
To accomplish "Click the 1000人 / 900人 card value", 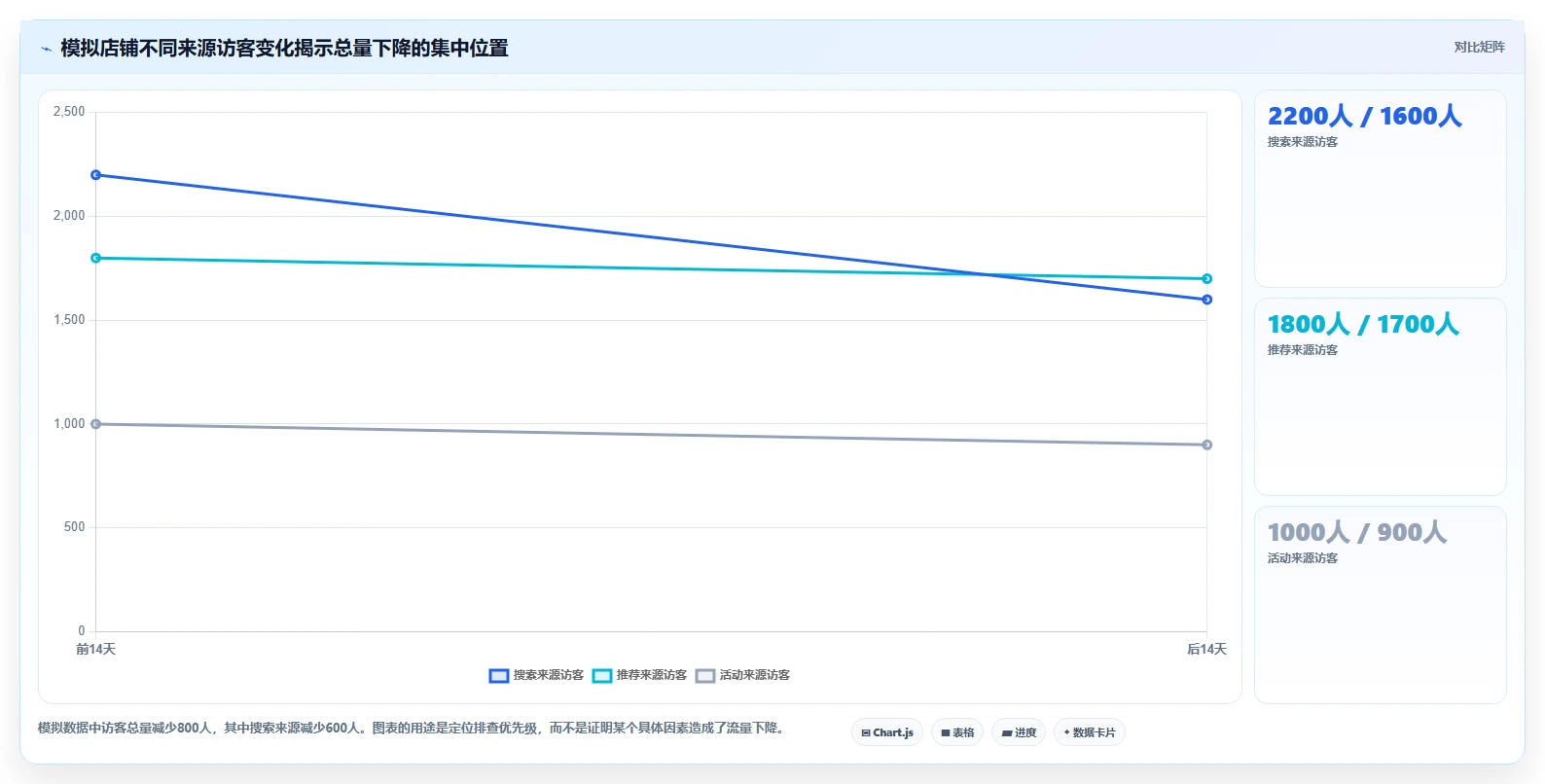I will [x=1357, y=533].
